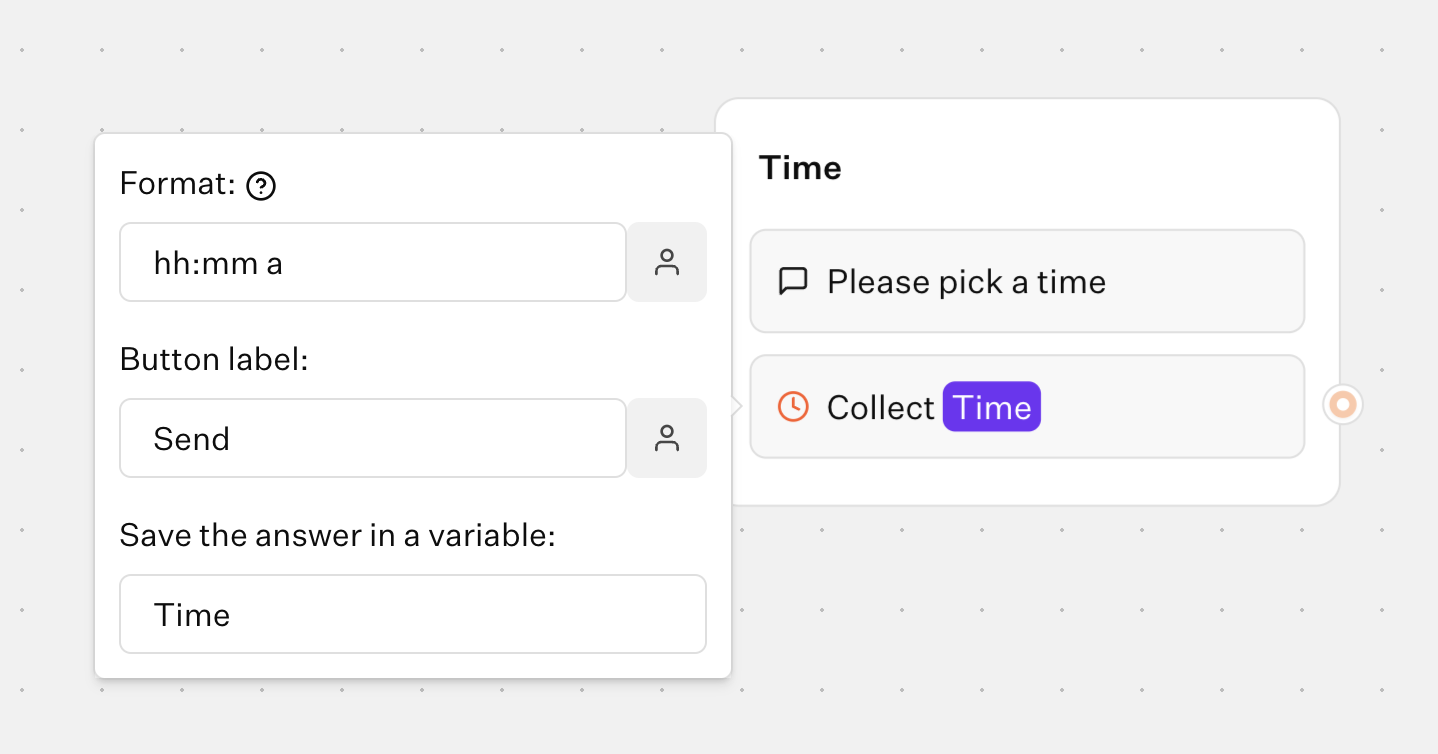Viewport: 1438px width, 754px height.
Task: Focus the Button label field containing Send
Action: (x=373, y=438)
